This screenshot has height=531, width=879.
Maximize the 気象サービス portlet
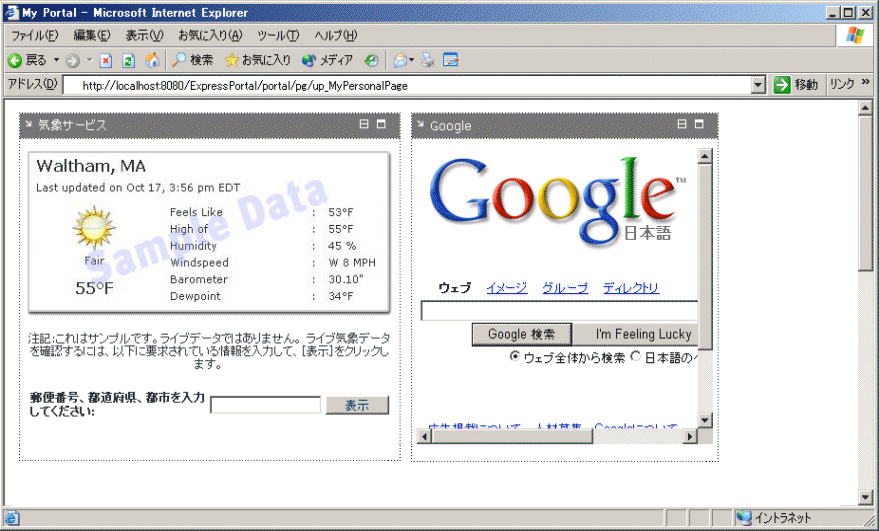pos(381,124)
